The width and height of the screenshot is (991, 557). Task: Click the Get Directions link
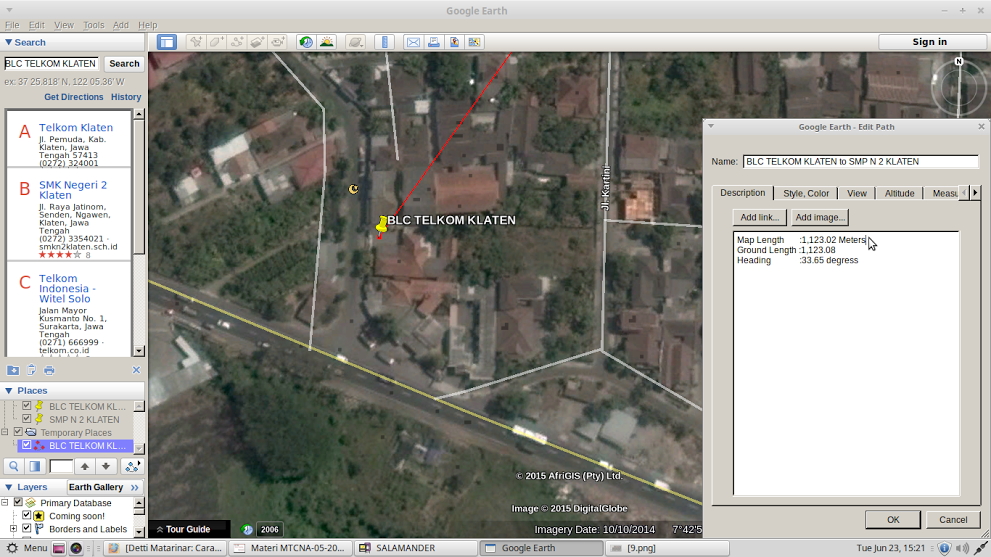coord(73,97)
